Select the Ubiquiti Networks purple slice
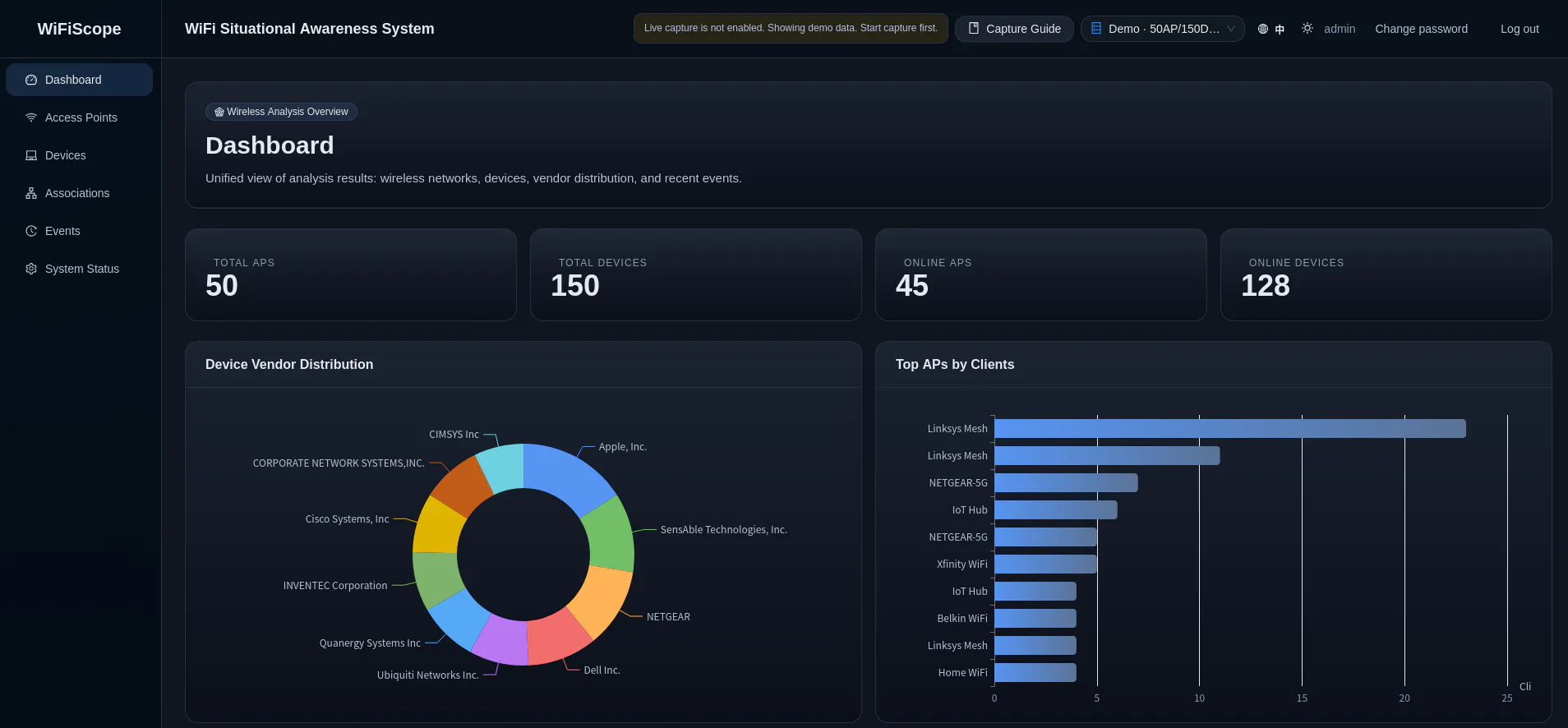Screen dimensions: 1568x728 tap(501, 641)
